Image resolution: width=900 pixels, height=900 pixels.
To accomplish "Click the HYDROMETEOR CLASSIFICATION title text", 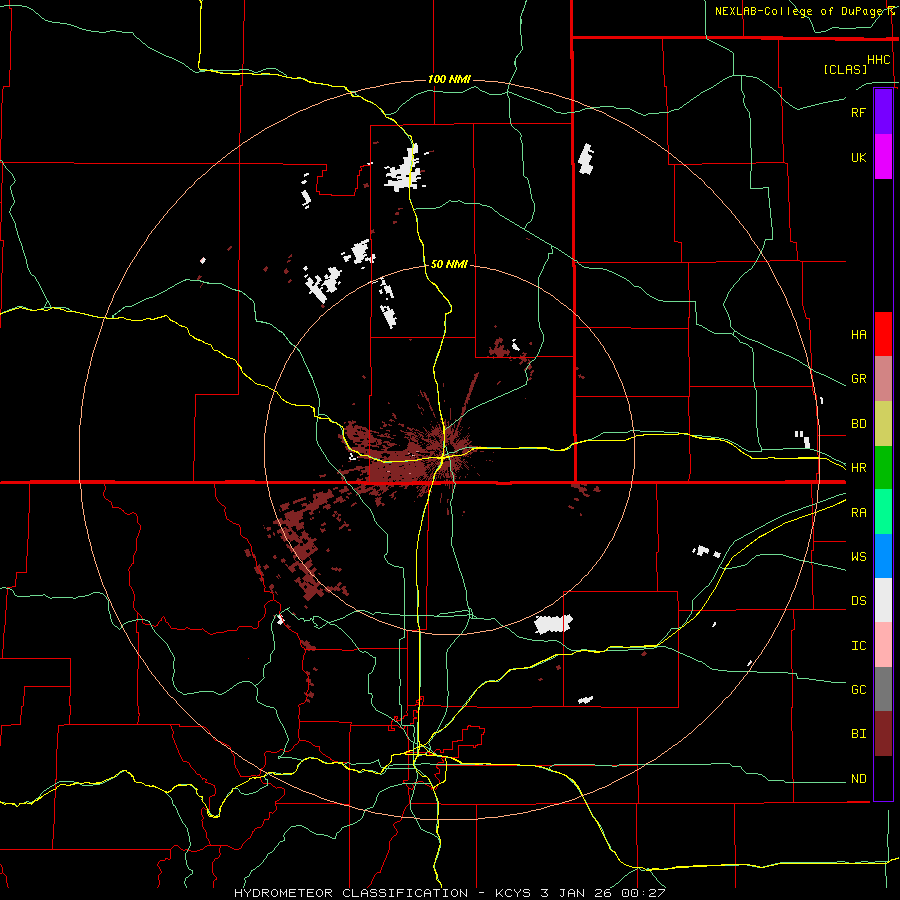I will pyautogui.click(x=351, y=893).
